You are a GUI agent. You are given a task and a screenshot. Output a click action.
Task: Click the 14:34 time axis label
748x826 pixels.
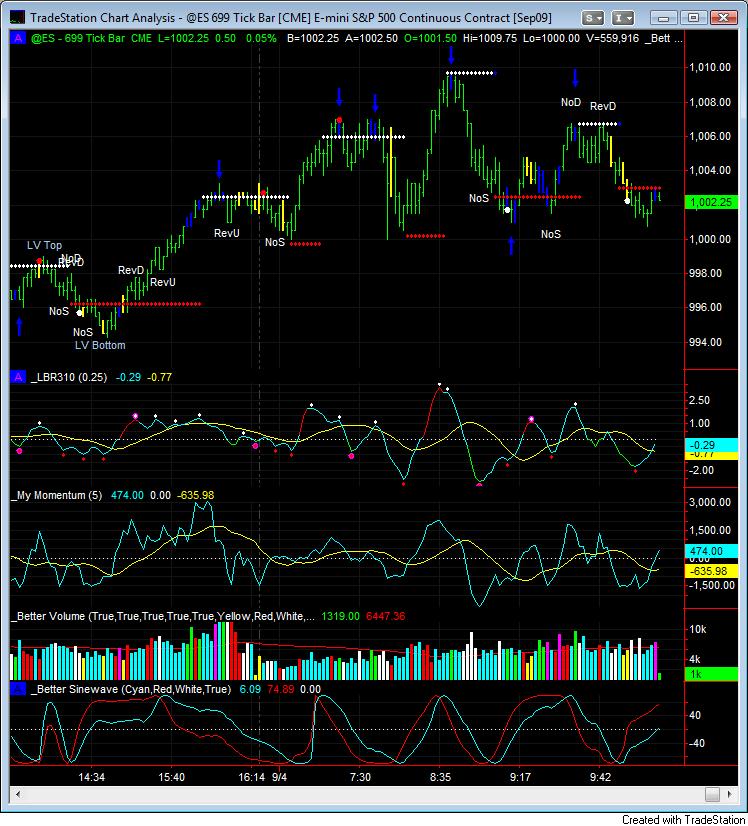(91, 777)
